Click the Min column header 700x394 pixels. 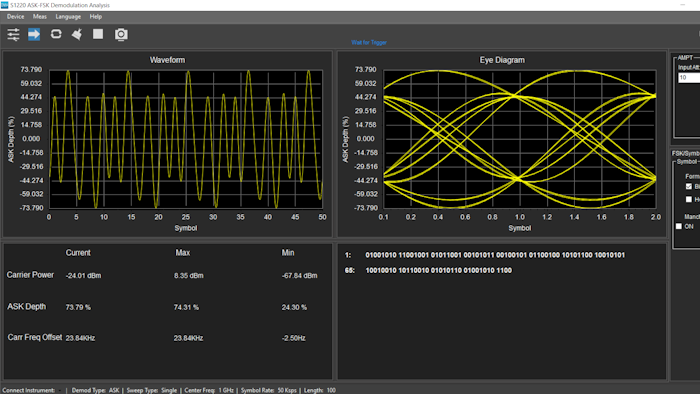288,253
